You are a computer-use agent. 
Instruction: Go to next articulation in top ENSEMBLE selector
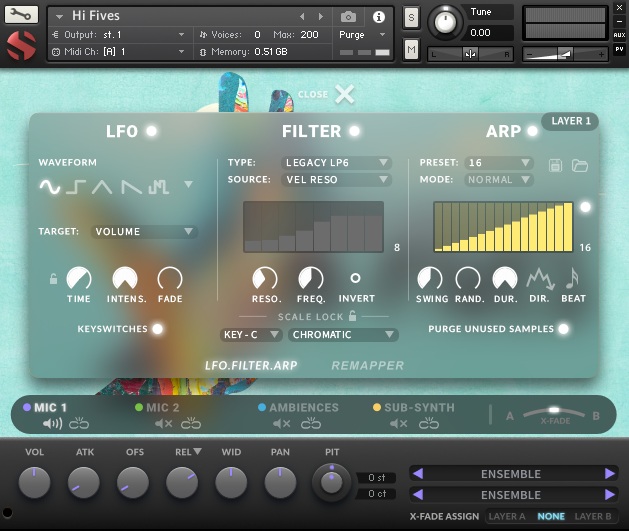click(x=610, y=474)
